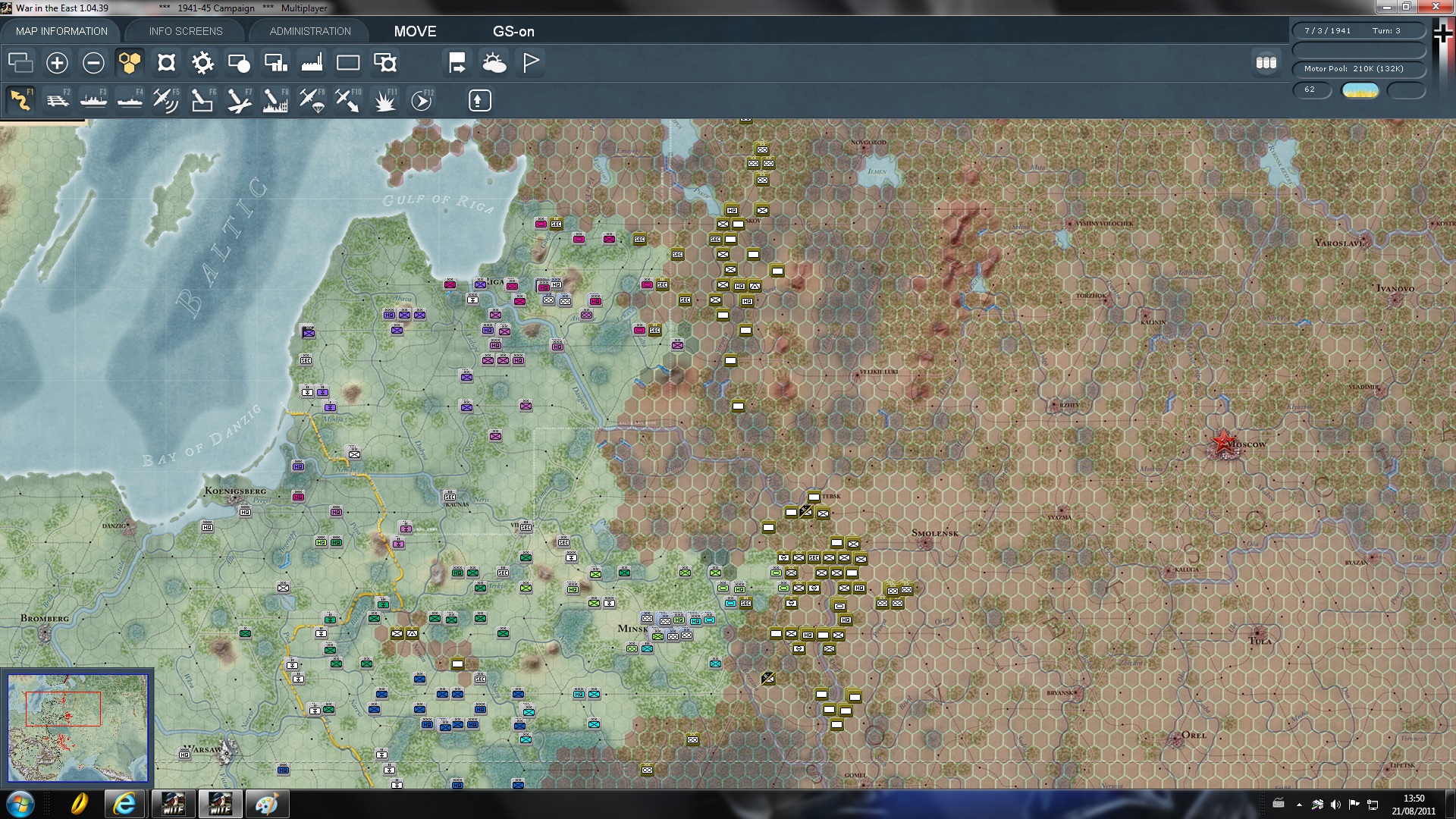This screenshot has width=1456, height=819.
Task: Open the ADMINISTRATION tab
Action: pyautogui.click(x=310, y=31)
